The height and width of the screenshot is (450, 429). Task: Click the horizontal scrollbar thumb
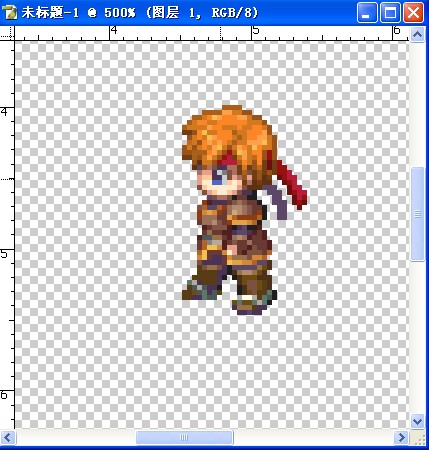[x=184, y=437]
